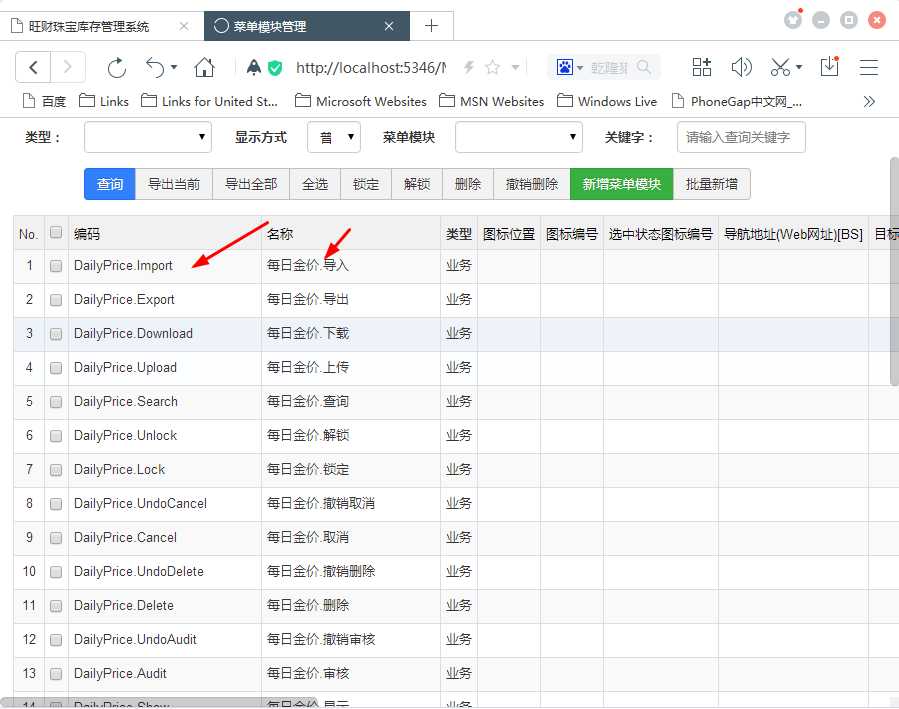Open the extensions grid icon
This screenshot has height=709, width=899.
click(702, 68)
